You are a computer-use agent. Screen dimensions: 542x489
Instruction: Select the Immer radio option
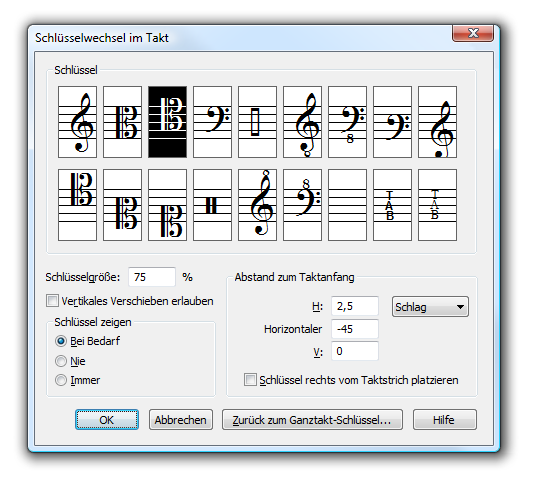[61, 380]
